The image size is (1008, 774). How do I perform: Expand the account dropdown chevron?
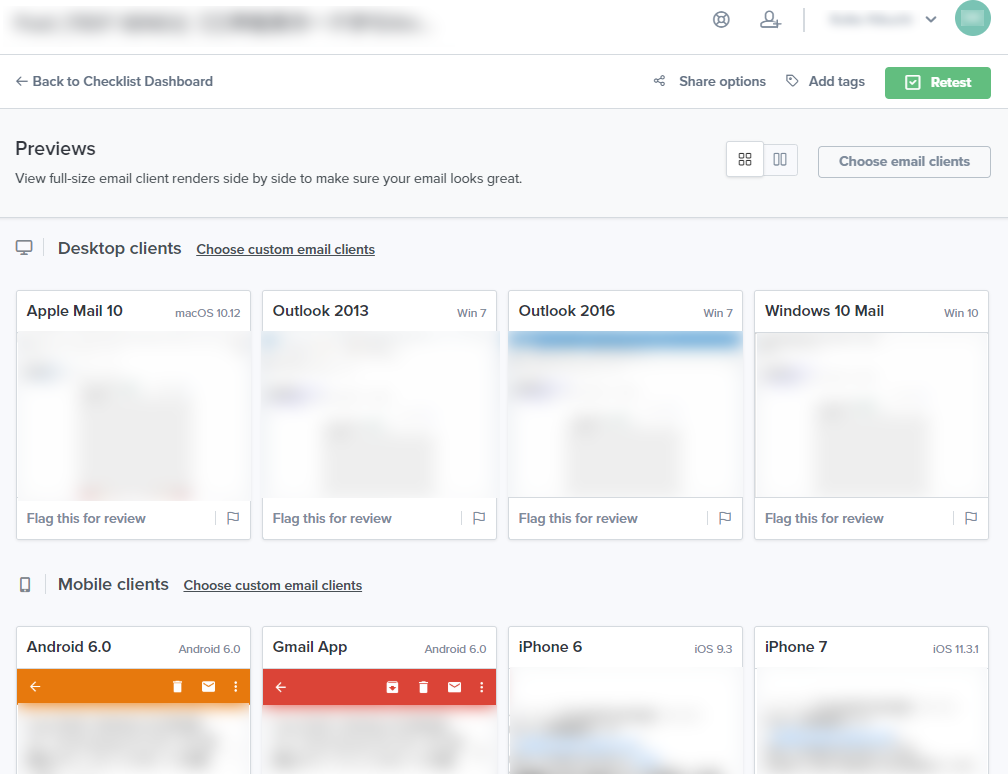tap(930, 19)
